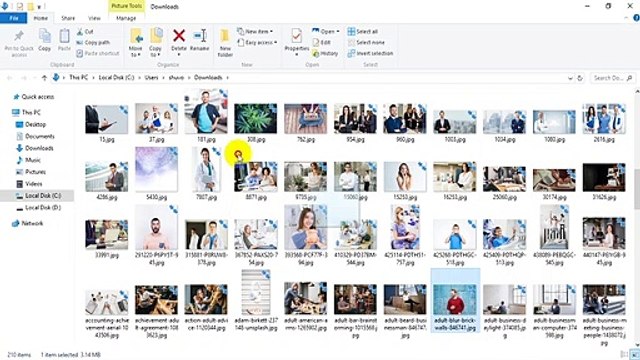Select the adult-blur-brick-walls thumbnail
The image size is (640, 360).
click(x=455, y=301)
